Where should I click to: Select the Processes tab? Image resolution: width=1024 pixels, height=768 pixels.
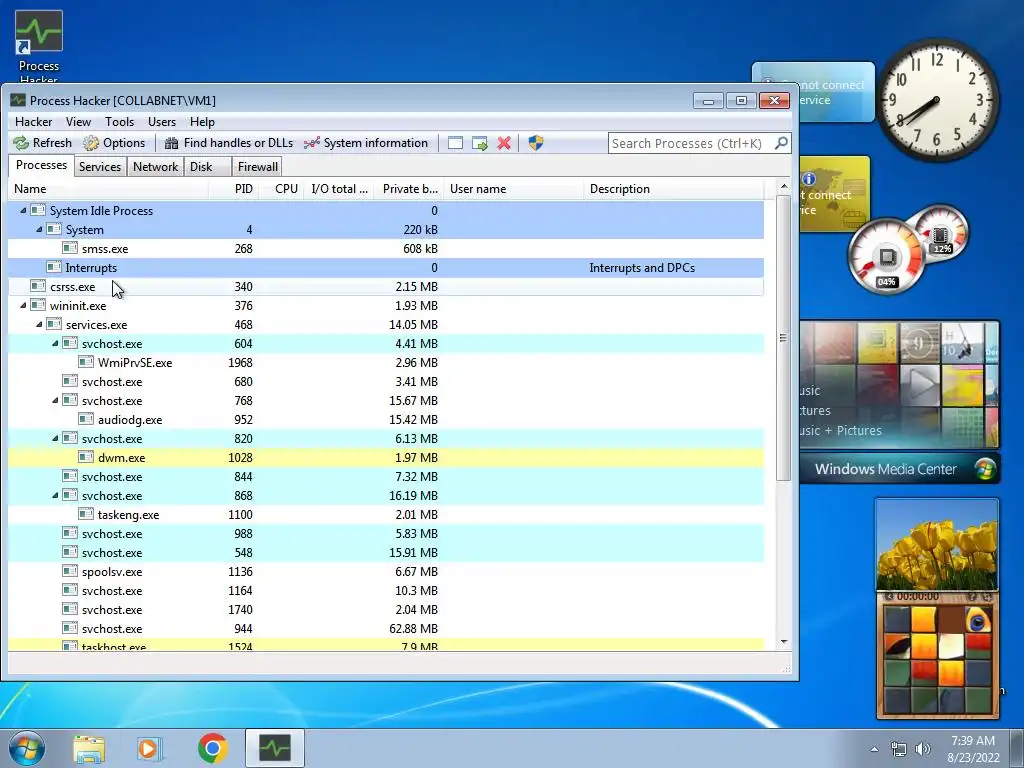point(41,165)
